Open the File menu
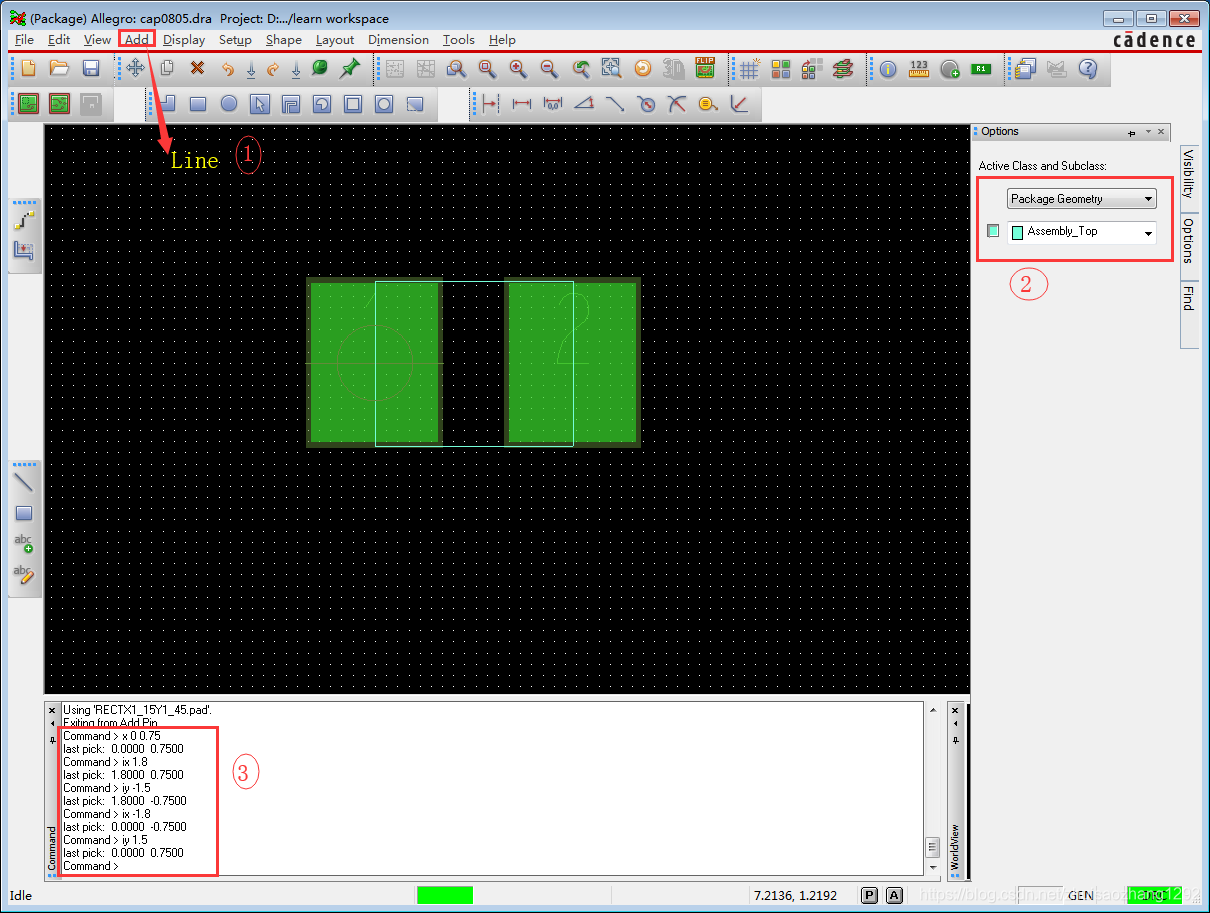This screenshot has width=1210, height=913. click(24, 40)
